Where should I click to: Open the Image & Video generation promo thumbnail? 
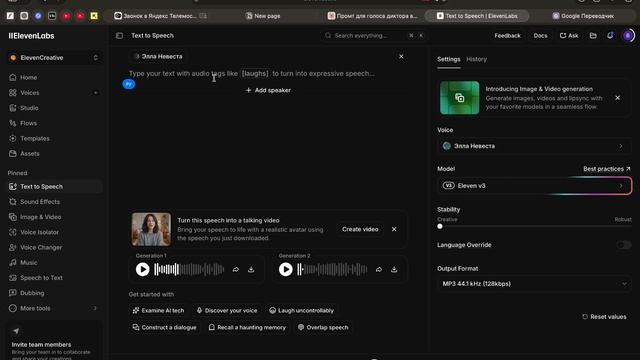coord(460,98)
